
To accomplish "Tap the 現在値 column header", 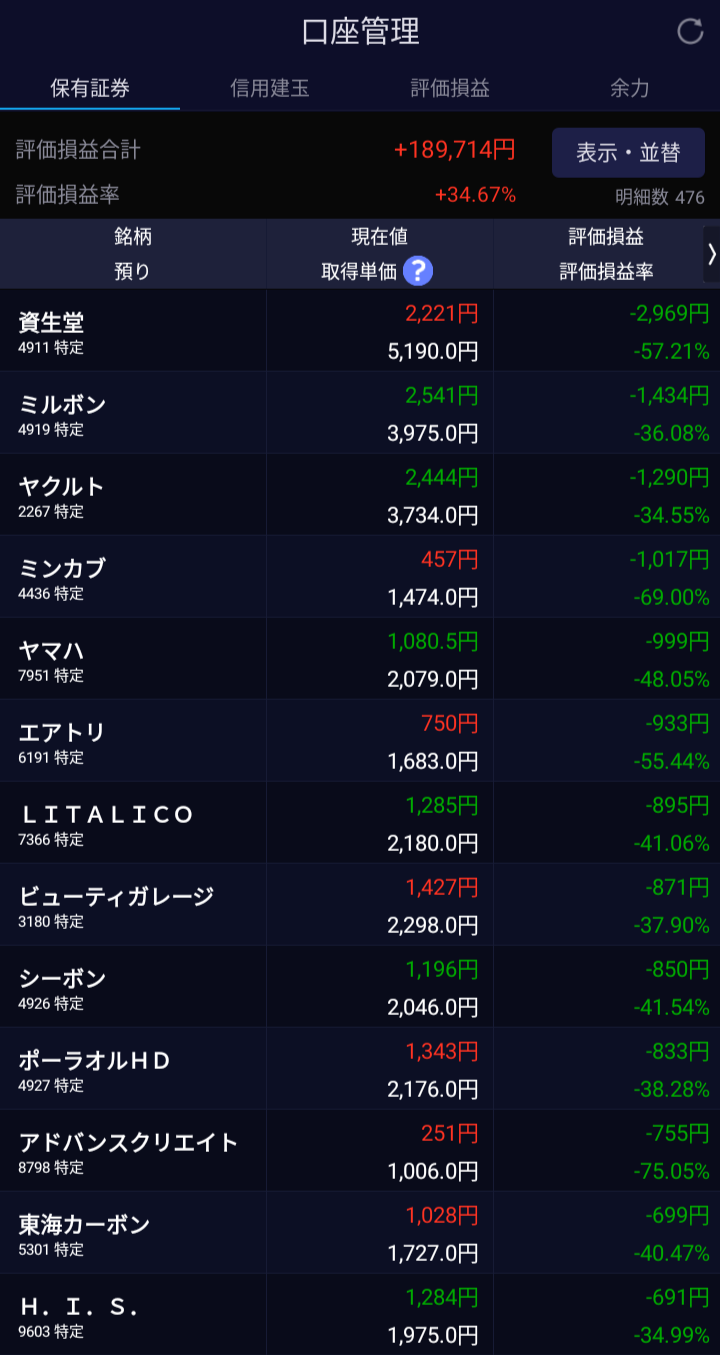I will pyautogui.click(x=379, y=237).
